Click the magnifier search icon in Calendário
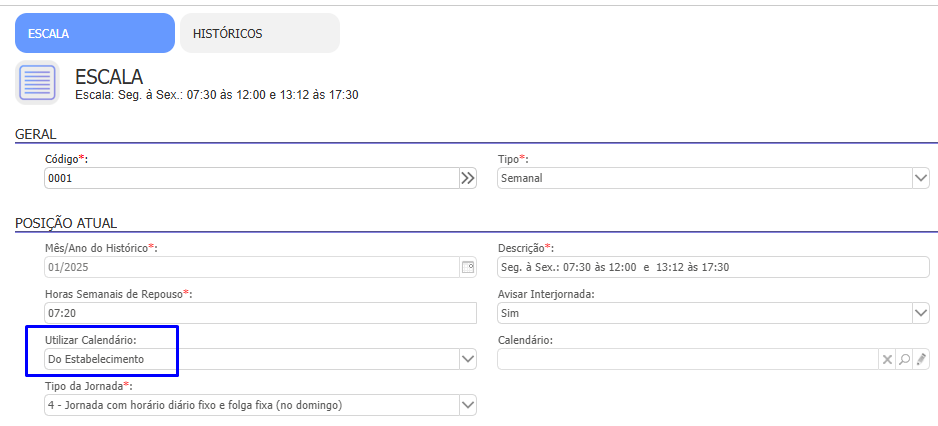This screenshot has height=426, width=938. tap(904, 359)
